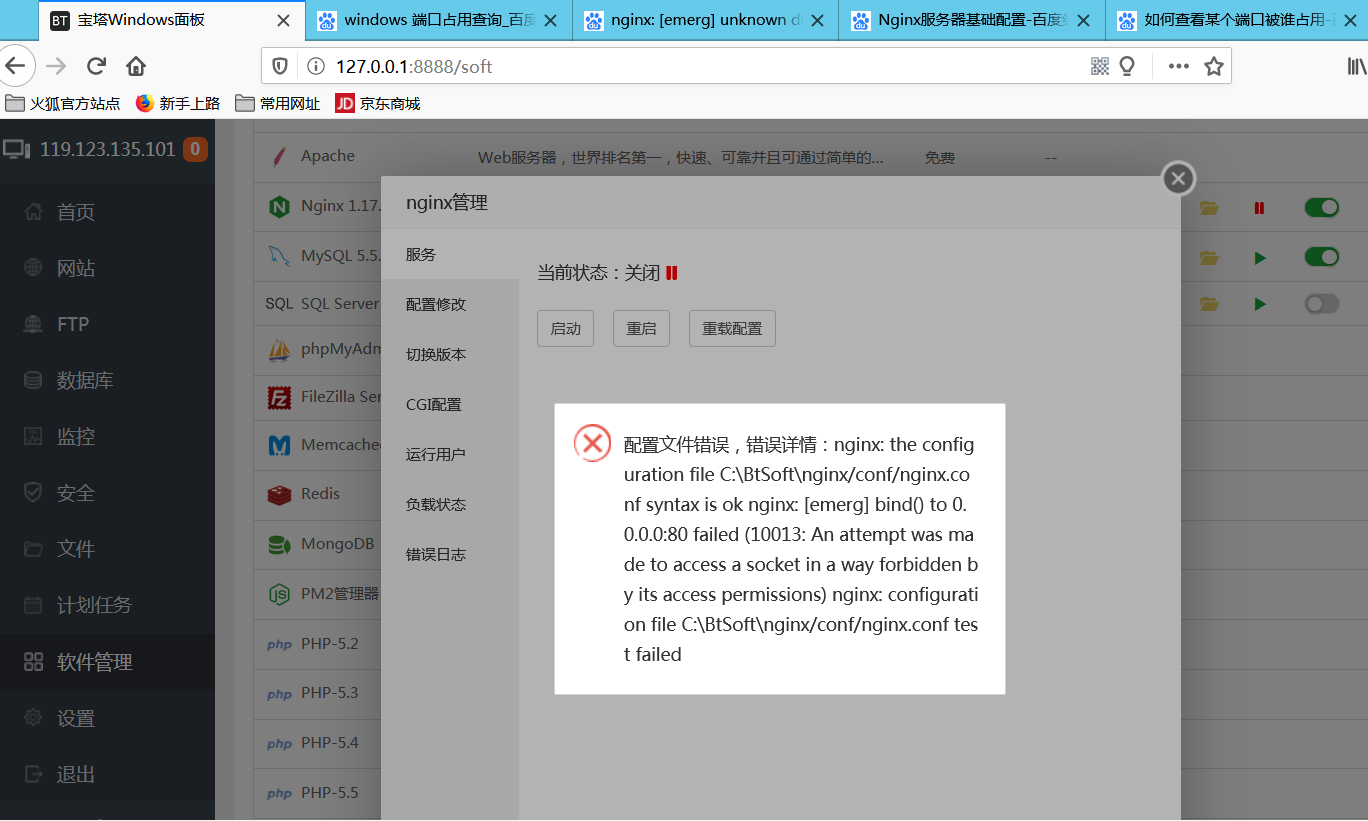The height and width of the screenshot is (821, 1368).
Task: Click PHP-5.2 in the software list
Action: pos(329,643)
